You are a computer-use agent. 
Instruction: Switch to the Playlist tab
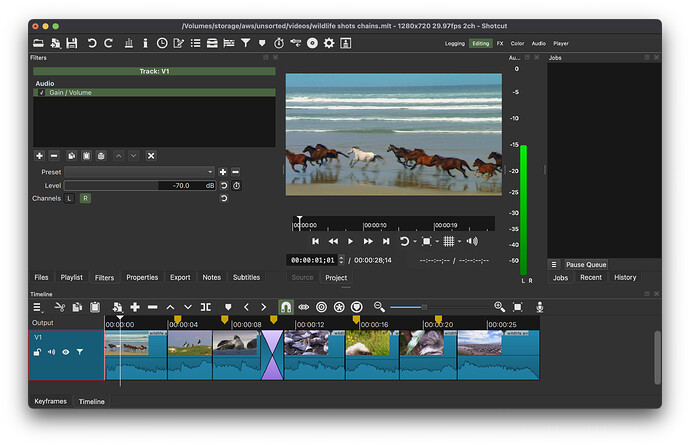[71, 277]
